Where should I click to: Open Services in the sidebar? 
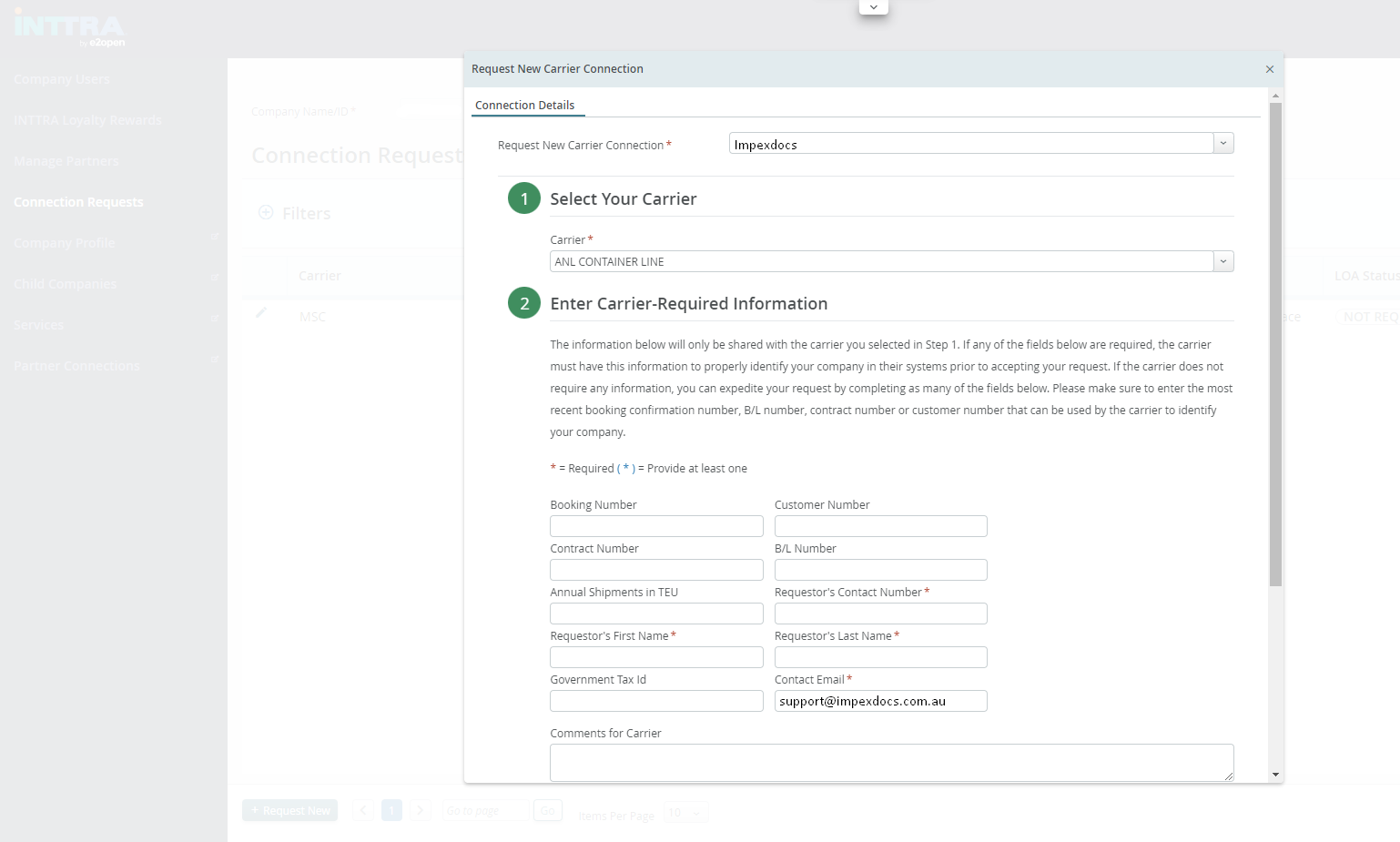(x=38, y=325)
